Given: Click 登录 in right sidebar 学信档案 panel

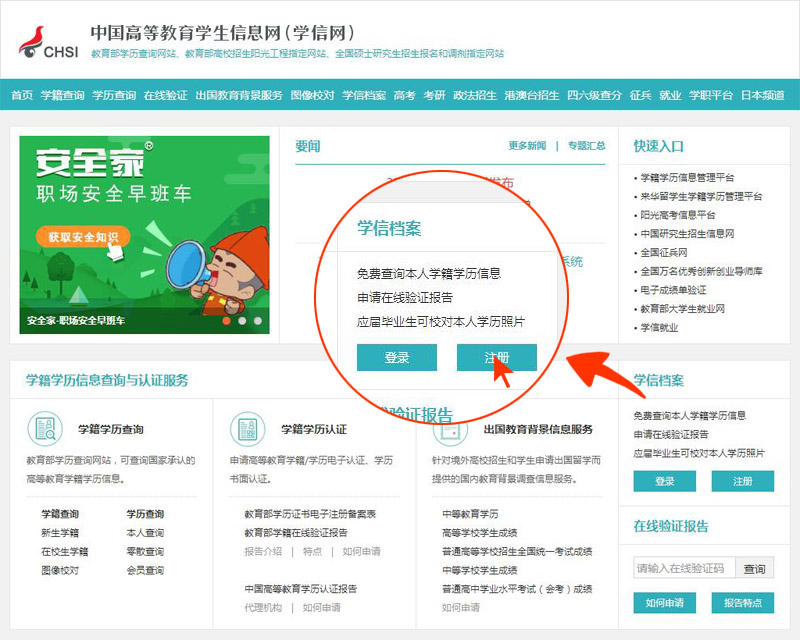Looking at the screenshot, I should [x=664, y=481].
